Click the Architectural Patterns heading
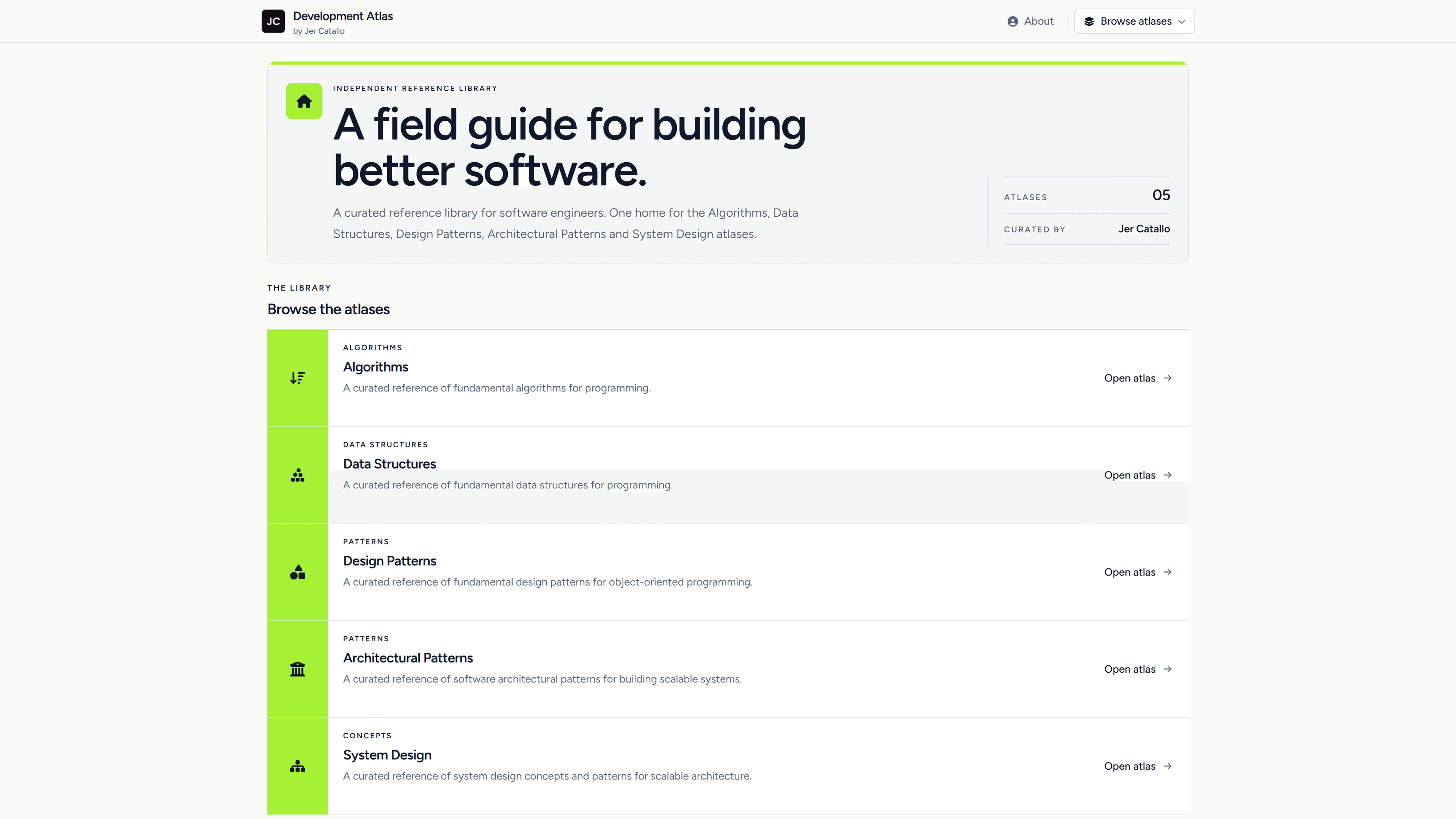Image resolution: width=1456 pixels, height=819 pixels. click(x=408, y=658)
